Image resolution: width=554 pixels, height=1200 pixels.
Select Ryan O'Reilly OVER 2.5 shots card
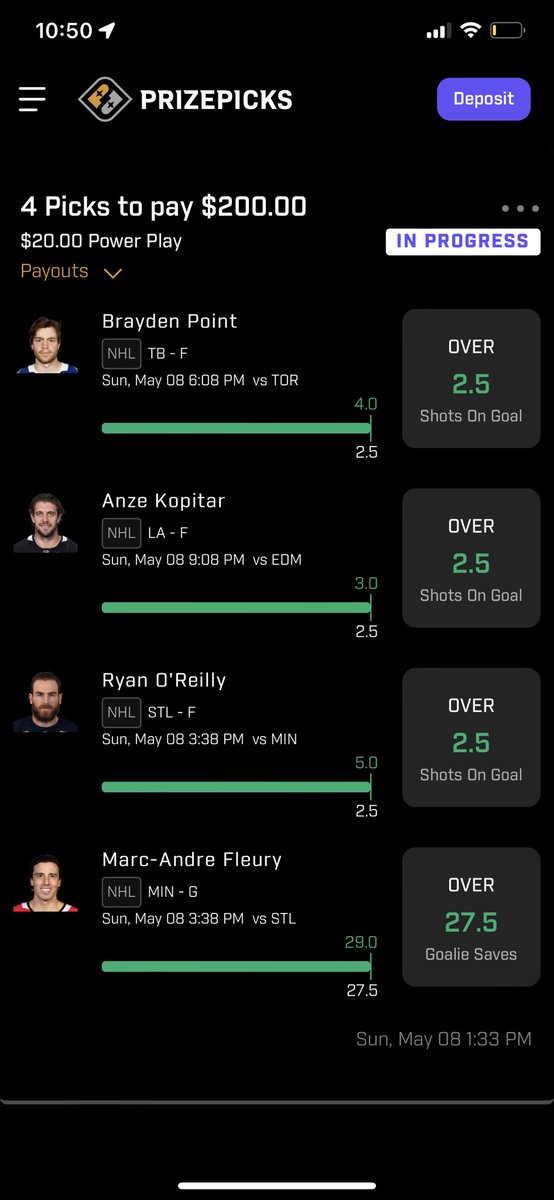471,737
